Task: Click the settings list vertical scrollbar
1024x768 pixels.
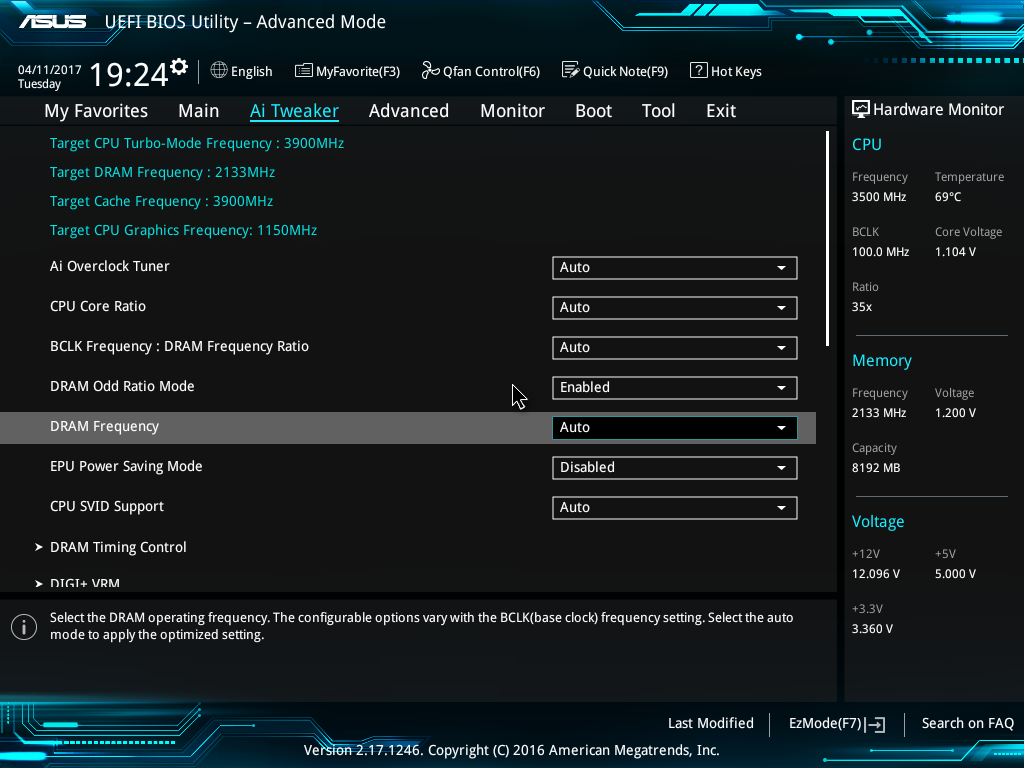Action: 827,238
